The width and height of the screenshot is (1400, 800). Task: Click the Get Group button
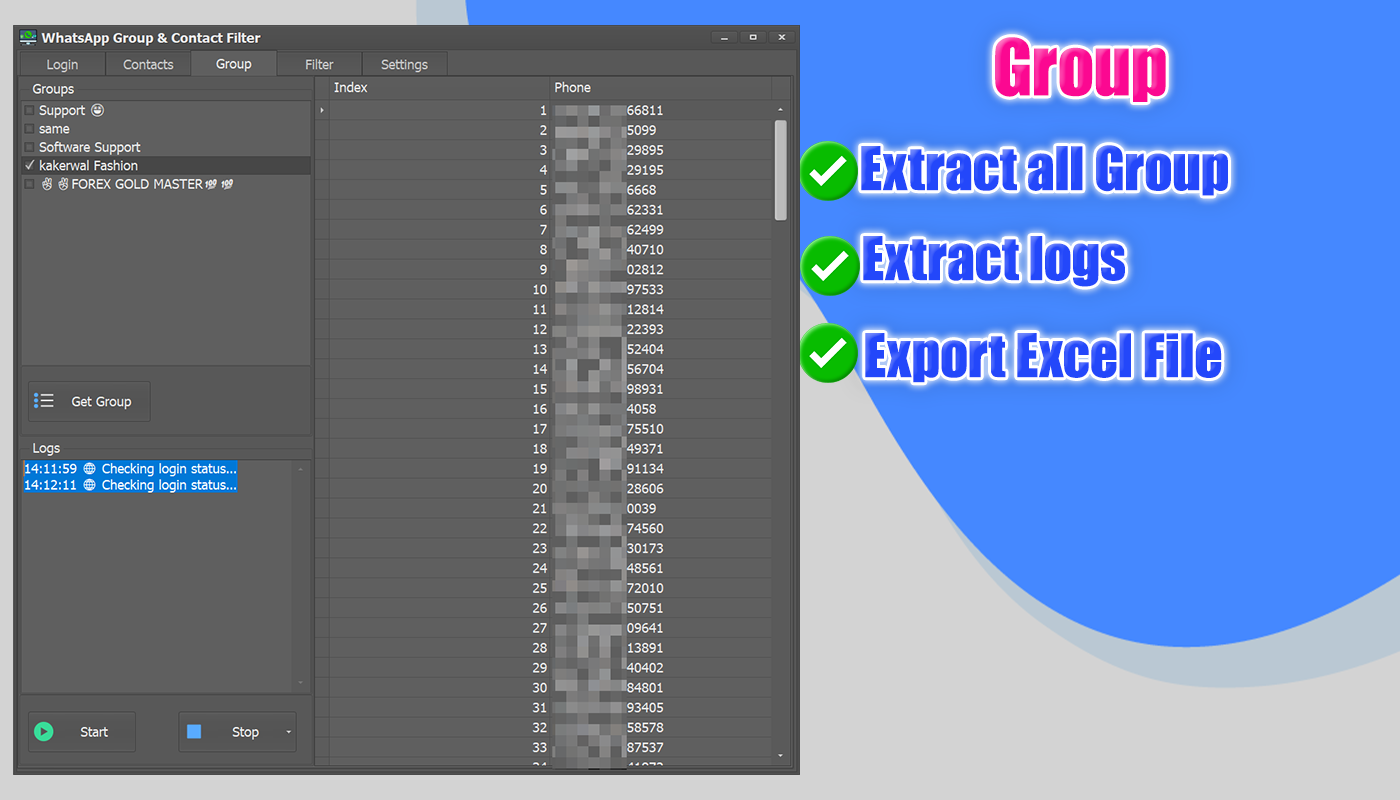(x=89, y=401)
